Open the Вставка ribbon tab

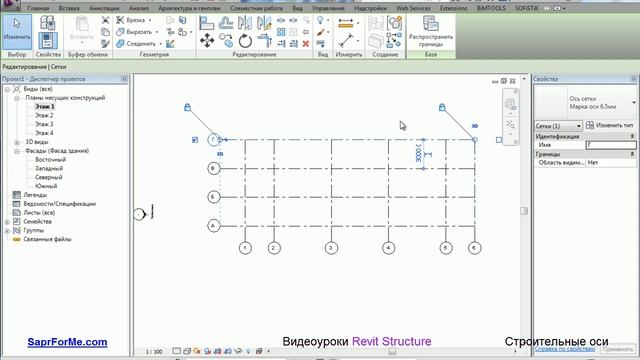pos(69,8)
